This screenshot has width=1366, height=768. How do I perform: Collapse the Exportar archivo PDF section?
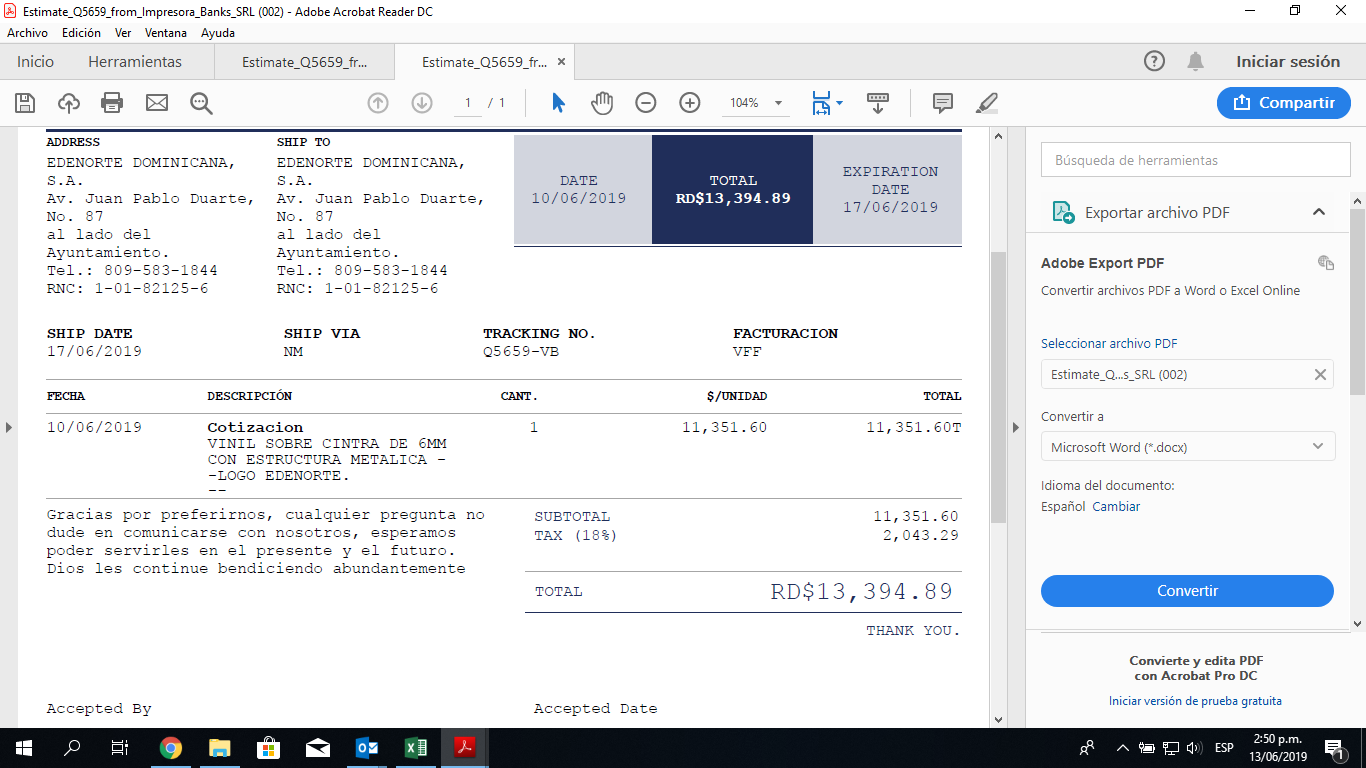[x=1318, y=212]
